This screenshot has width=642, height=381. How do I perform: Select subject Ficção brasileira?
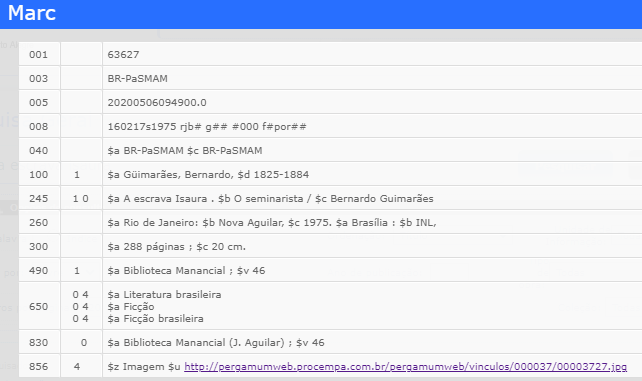click(155, 318)
